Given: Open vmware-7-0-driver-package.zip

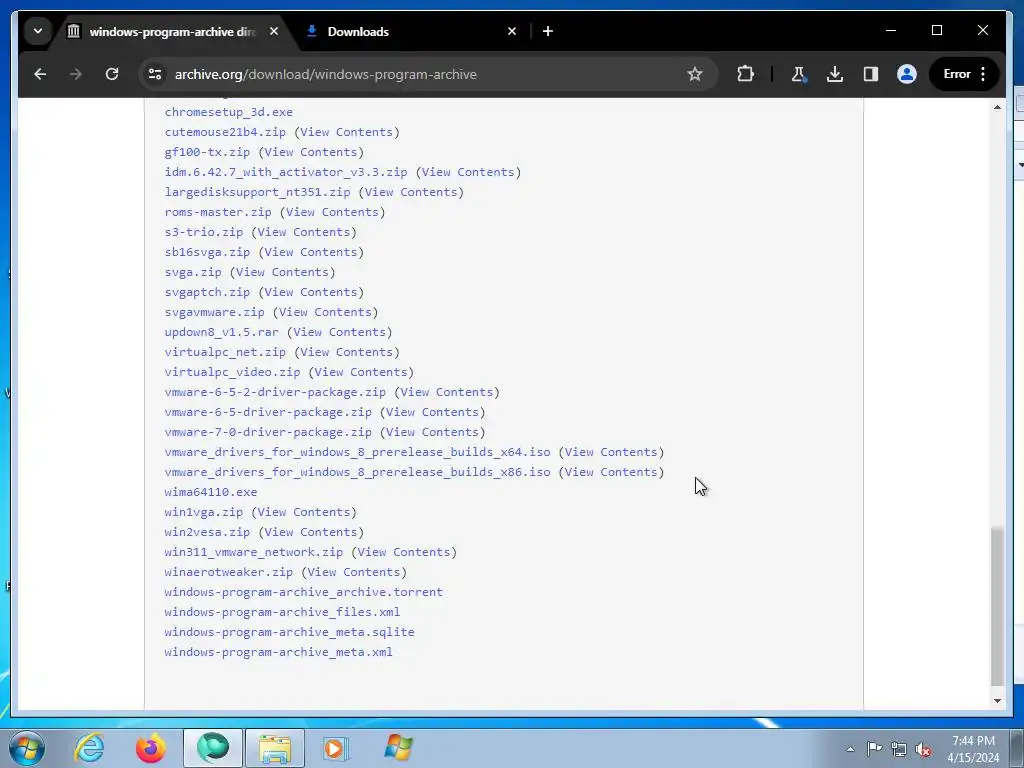Looking at the screenshot, I should [x=268, y=432].
